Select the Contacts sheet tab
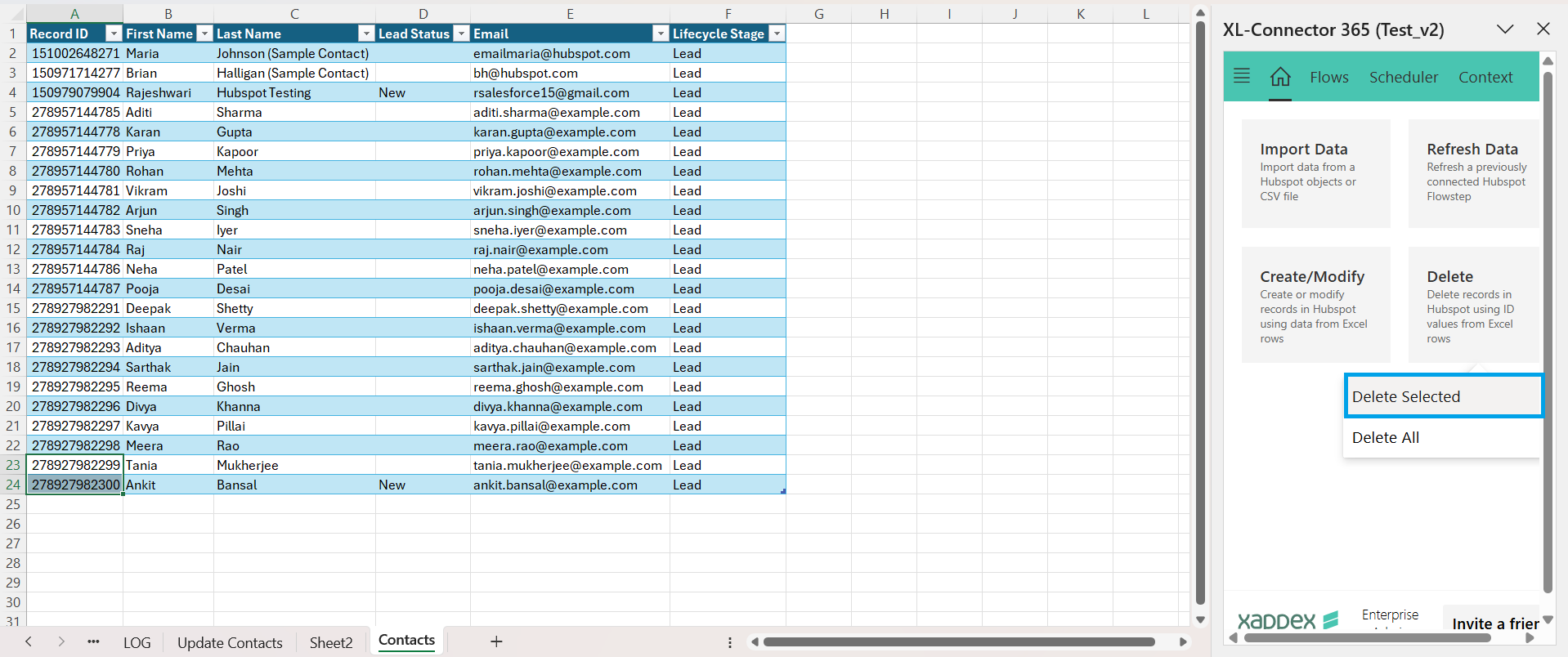1568x657 pixels. click(x=406, y=641)
